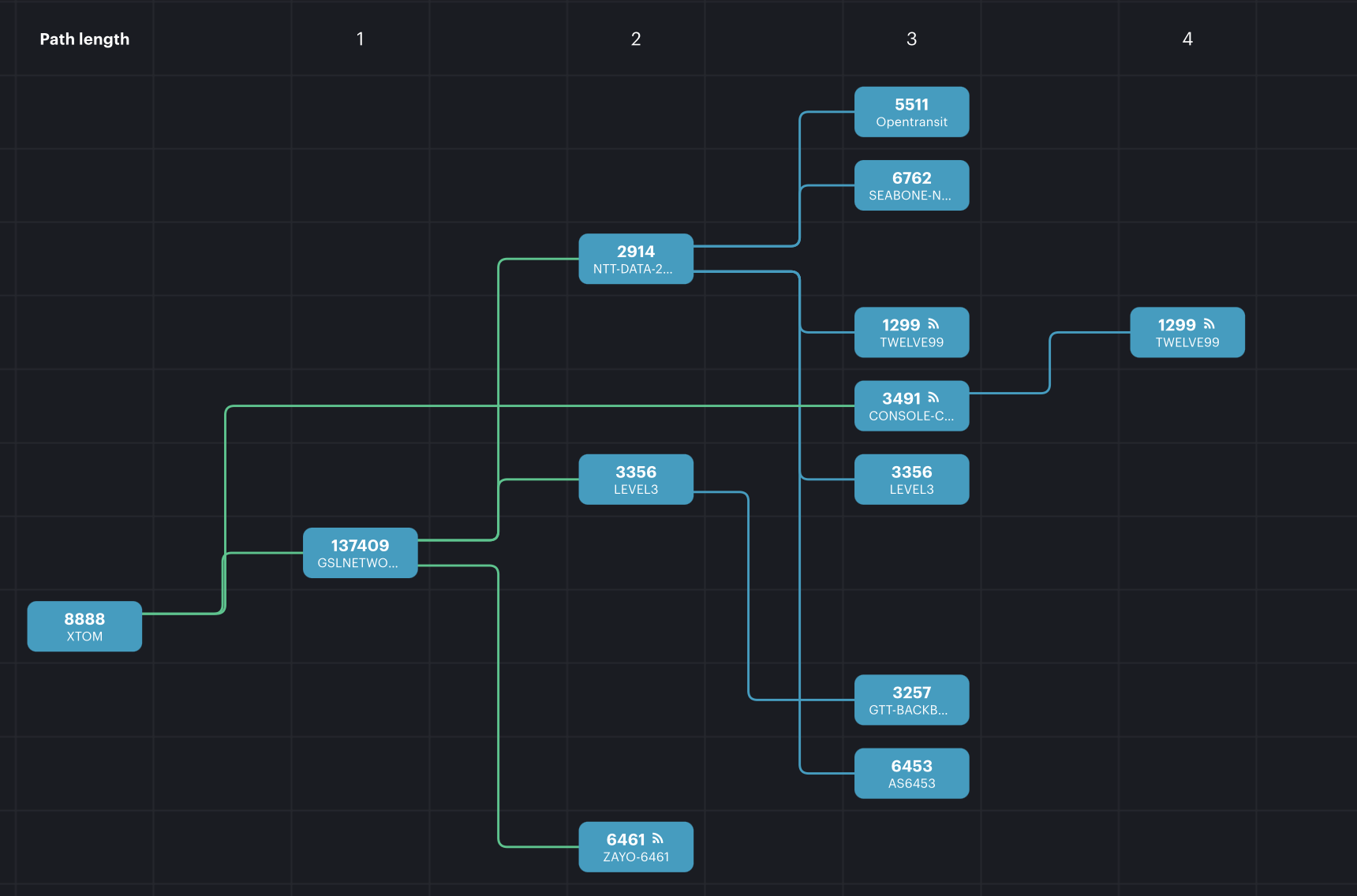Click path length column header 2

click(x=636, y=39)
